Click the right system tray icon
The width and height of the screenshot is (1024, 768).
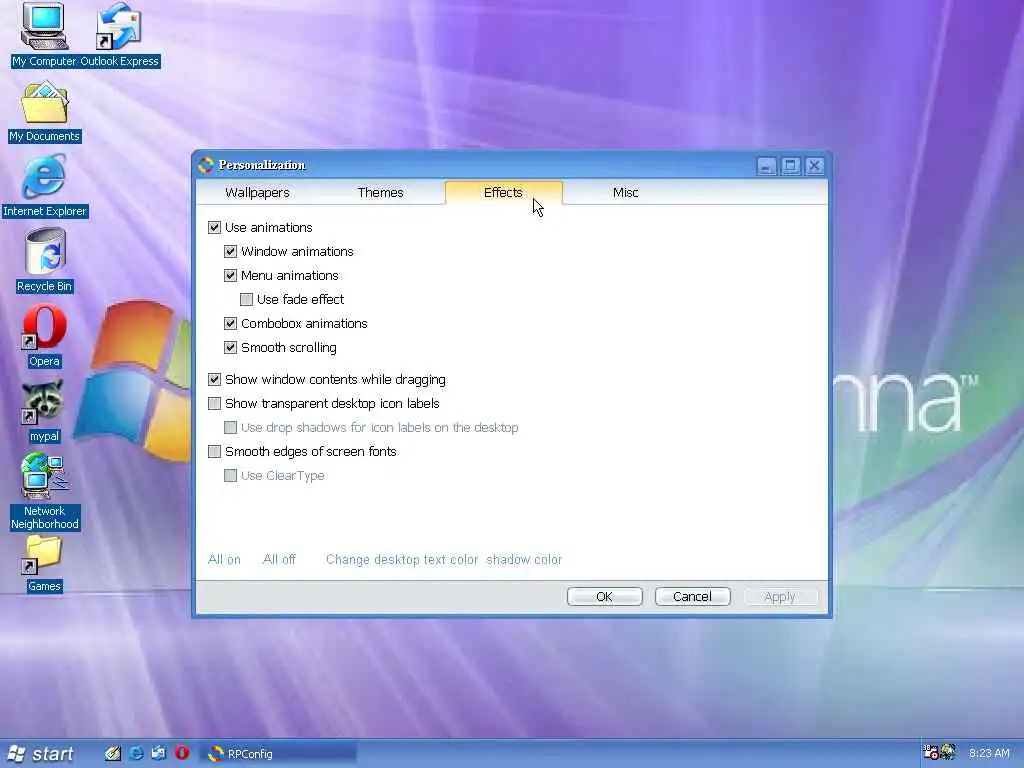point(948,752)
